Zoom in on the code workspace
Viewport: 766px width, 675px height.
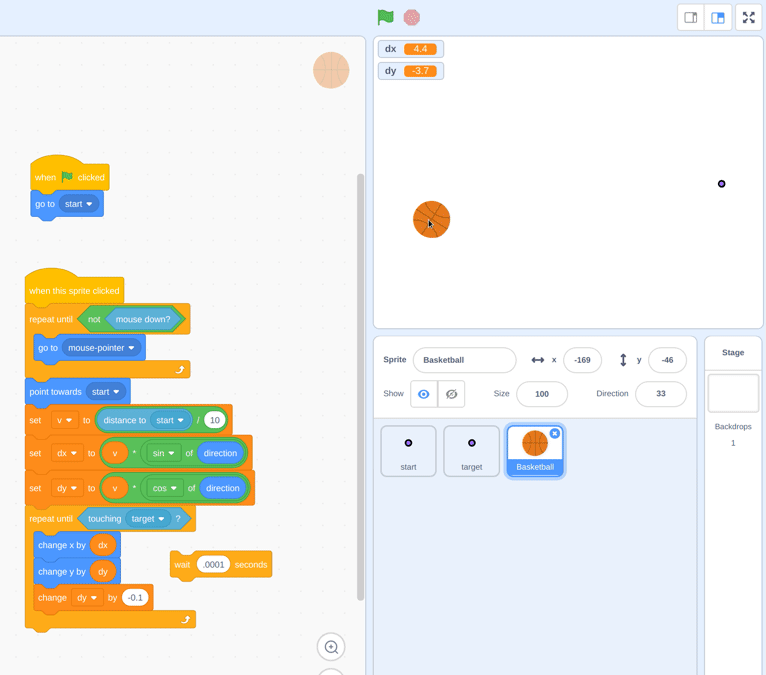[331, 647]
